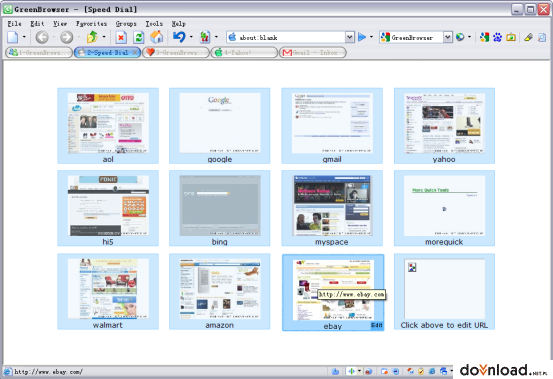The width and height of the screenshot is (553, 379).
Task: Click the blue Go arrow button
Action: point(362,37)
